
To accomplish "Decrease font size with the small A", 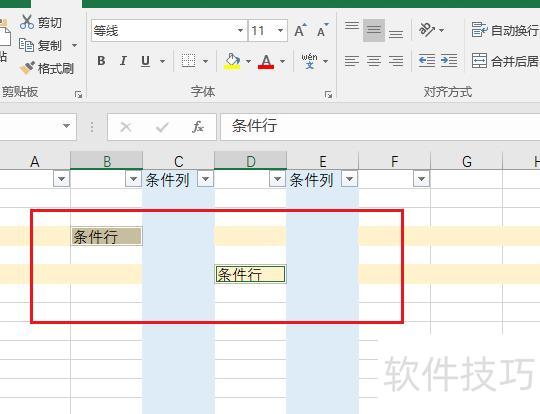I will tap(322, 30).
